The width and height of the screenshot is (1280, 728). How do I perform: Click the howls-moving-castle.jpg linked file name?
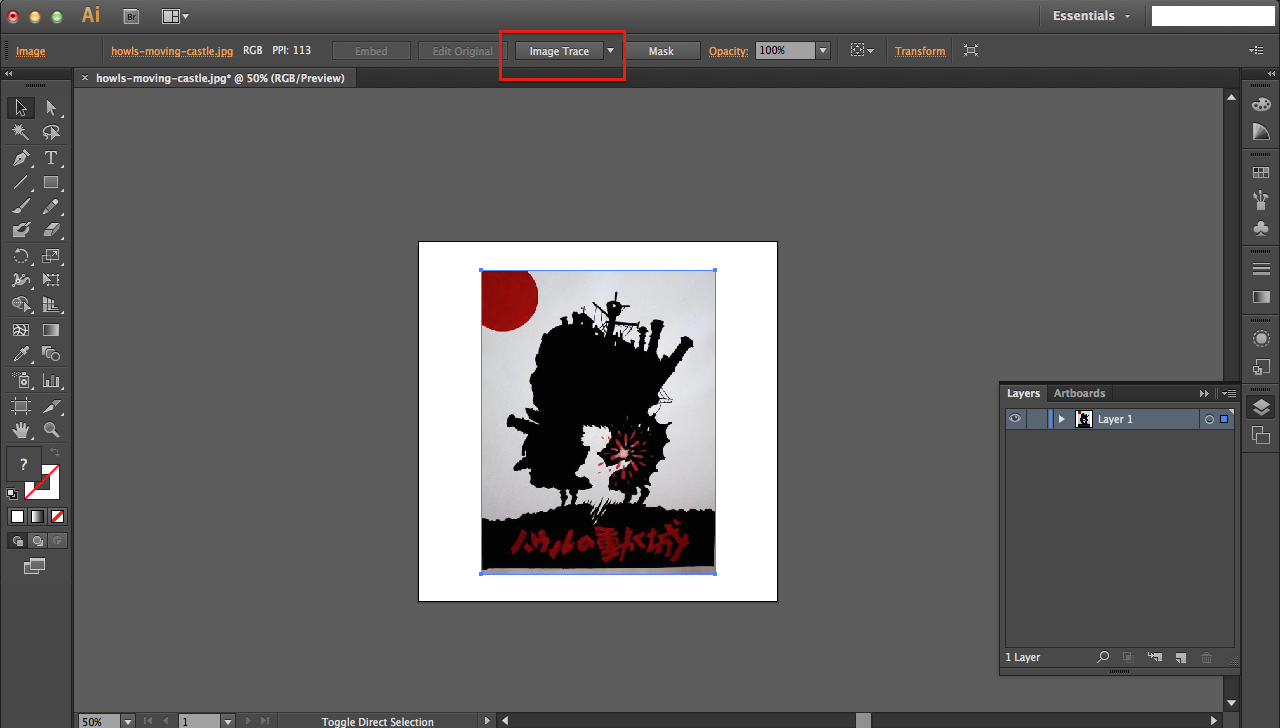point(172,51)
